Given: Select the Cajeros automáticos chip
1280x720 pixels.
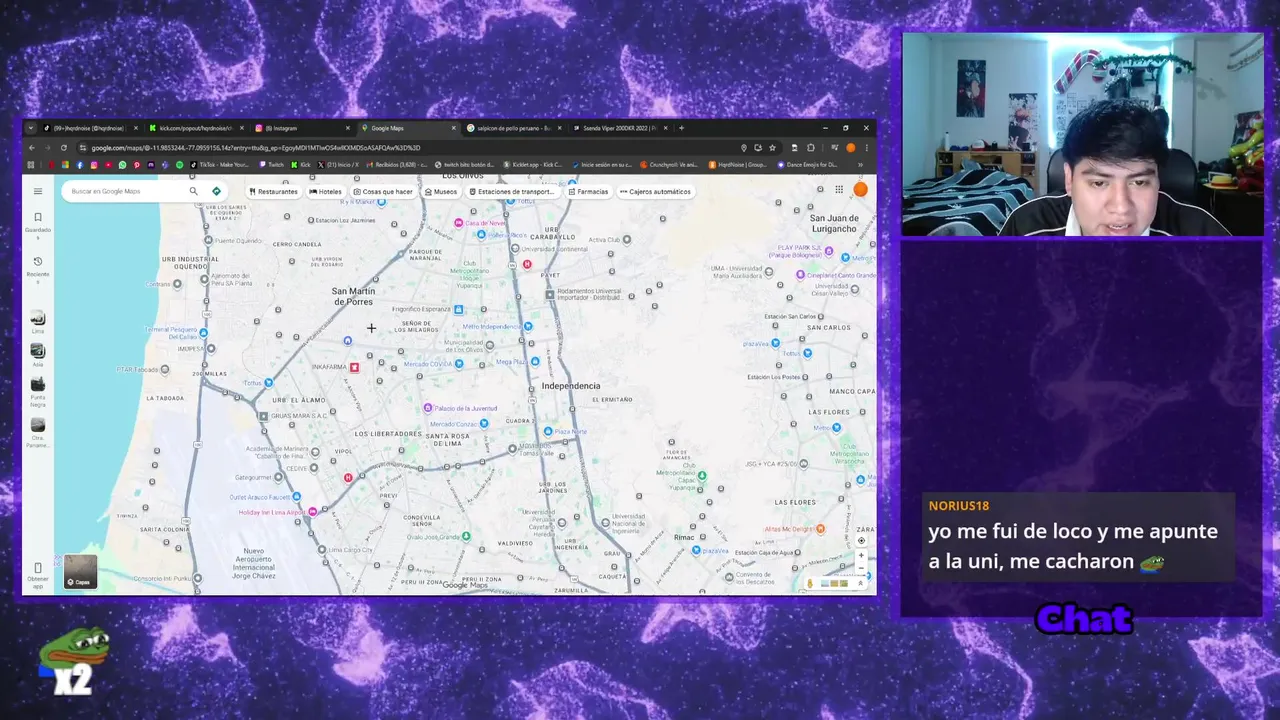Looking at the screenshot, I should 656,191.
